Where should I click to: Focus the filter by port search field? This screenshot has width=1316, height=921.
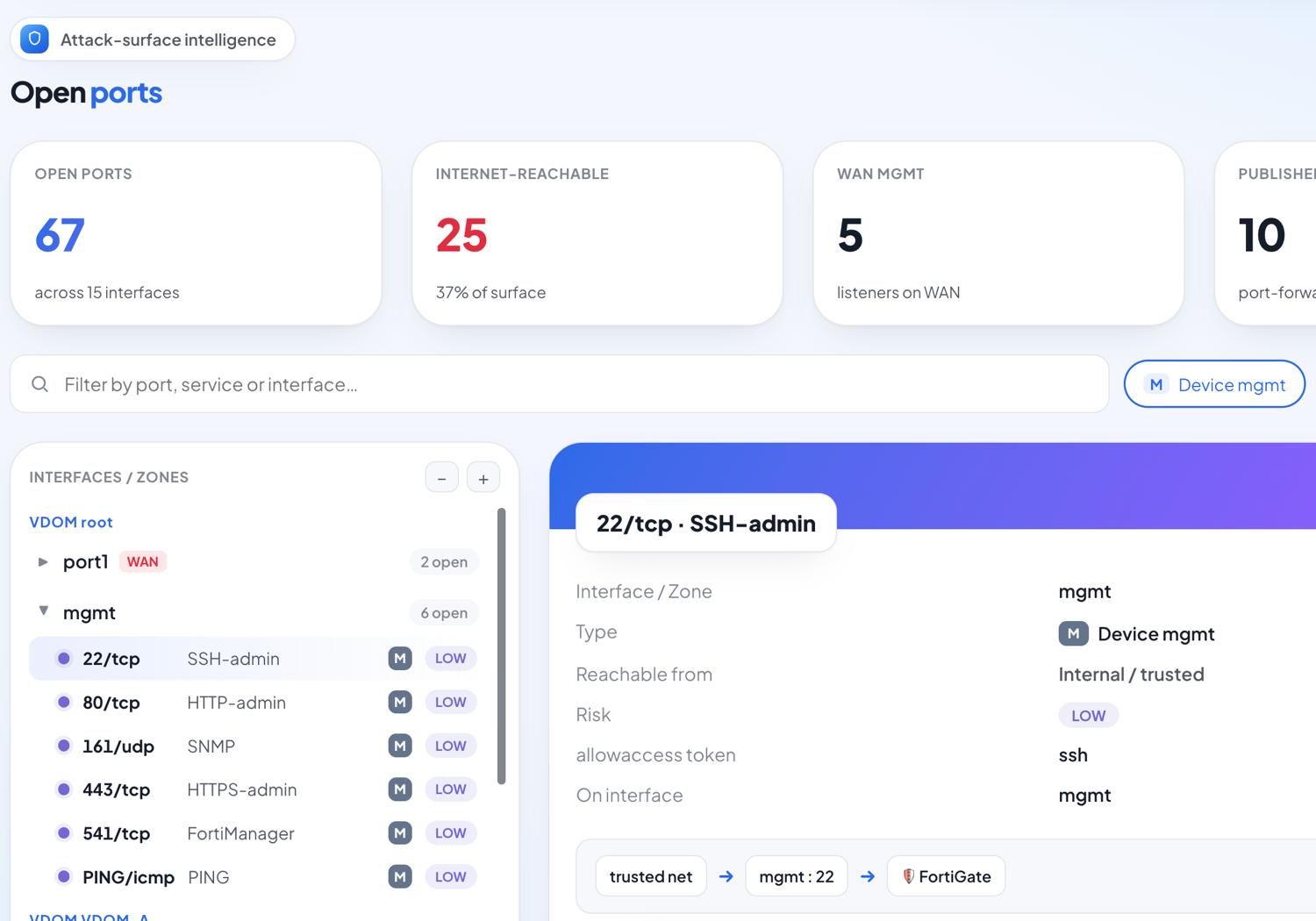560,384
